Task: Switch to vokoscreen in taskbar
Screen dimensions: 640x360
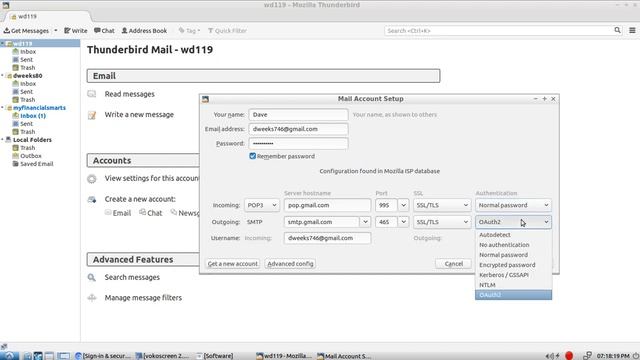Action: coord(163,356)
